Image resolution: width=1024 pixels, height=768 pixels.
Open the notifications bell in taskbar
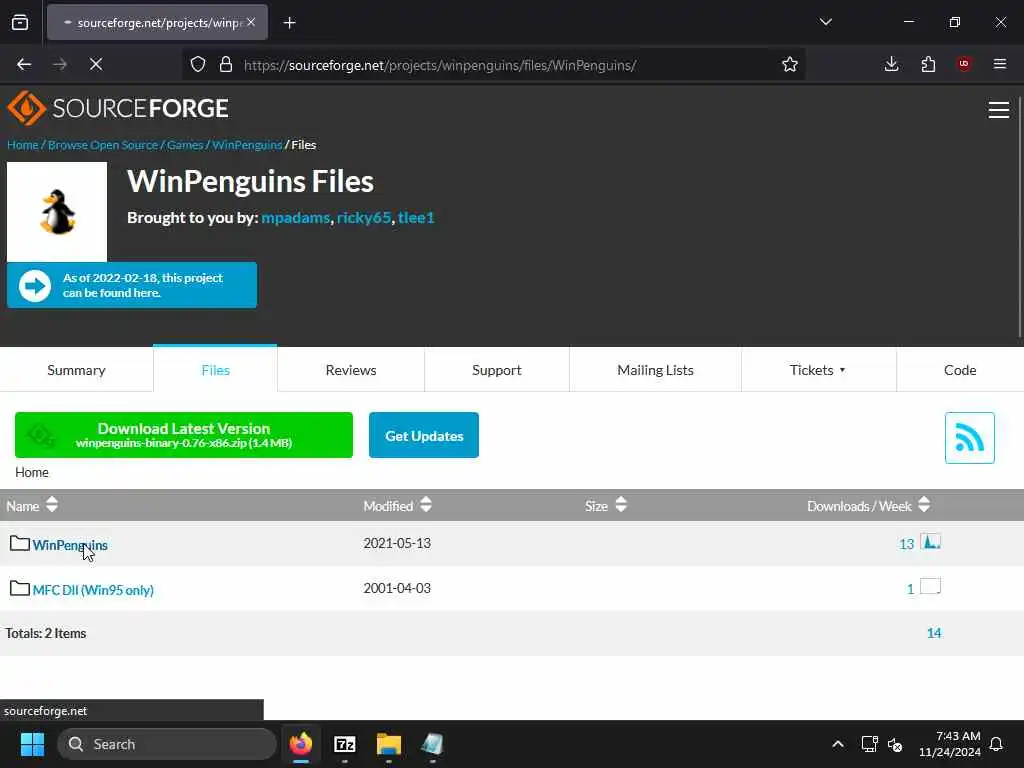coord(997,744)
